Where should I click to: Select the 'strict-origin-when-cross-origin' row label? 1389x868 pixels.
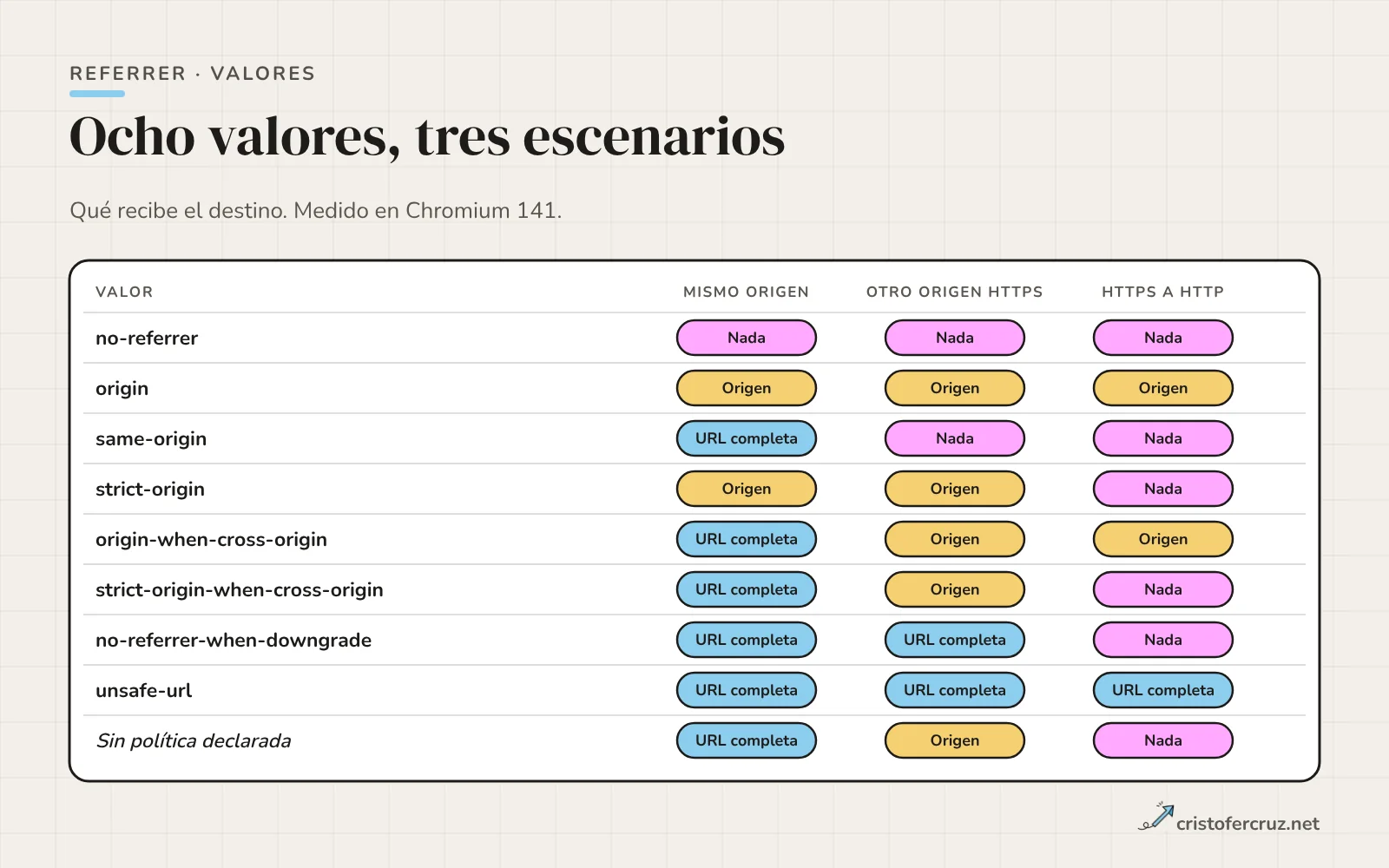pyautogui.click(x=239, y=590)
